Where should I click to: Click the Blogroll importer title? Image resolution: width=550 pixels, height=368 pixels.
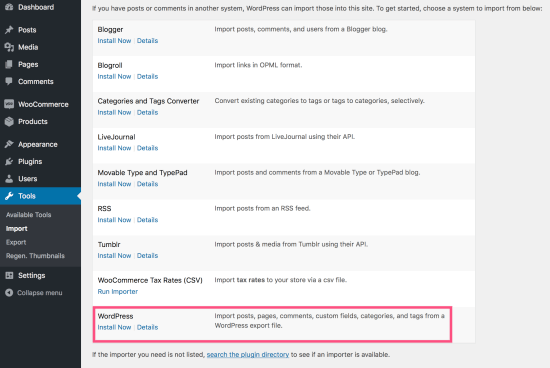[110, 65]
